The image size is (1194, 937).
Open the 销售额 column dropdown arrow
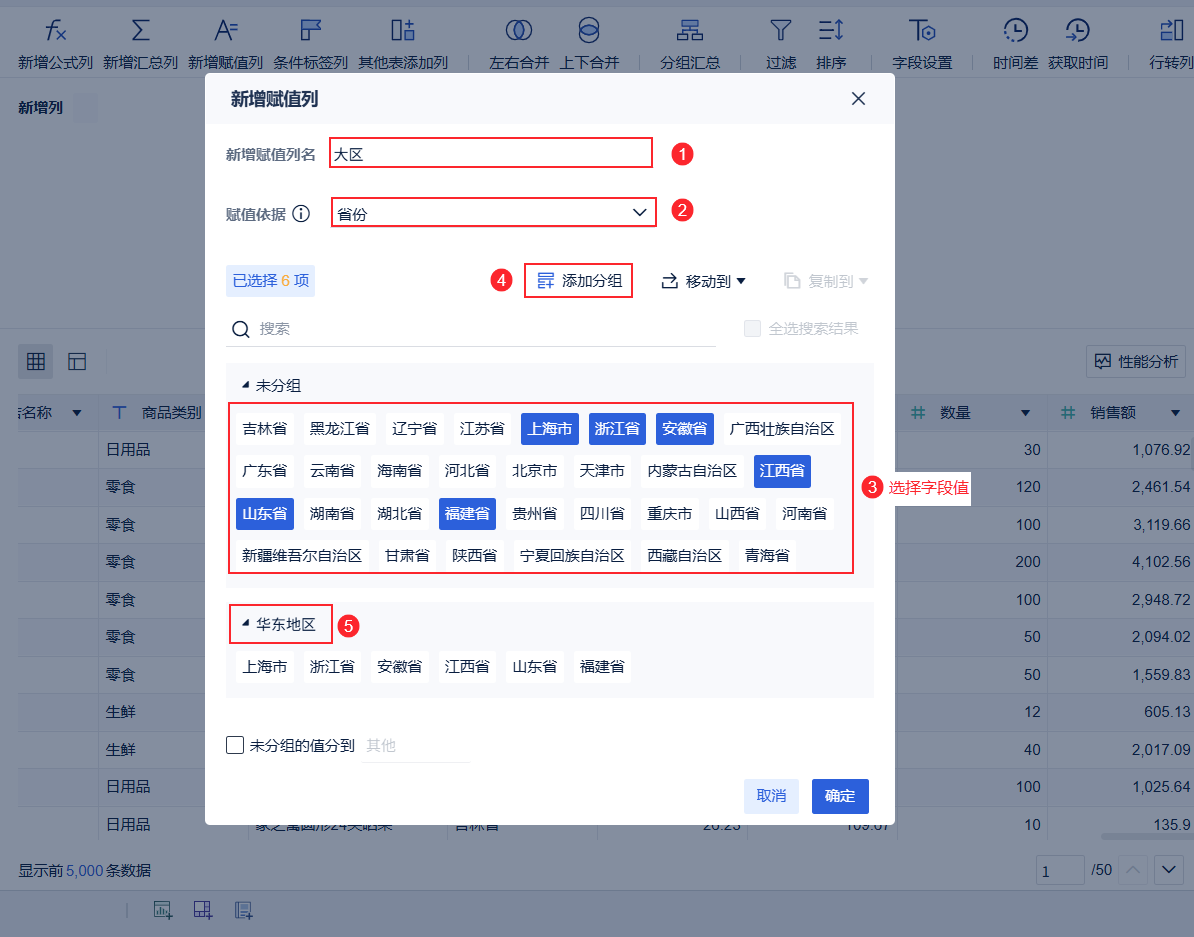[1175, 413]
